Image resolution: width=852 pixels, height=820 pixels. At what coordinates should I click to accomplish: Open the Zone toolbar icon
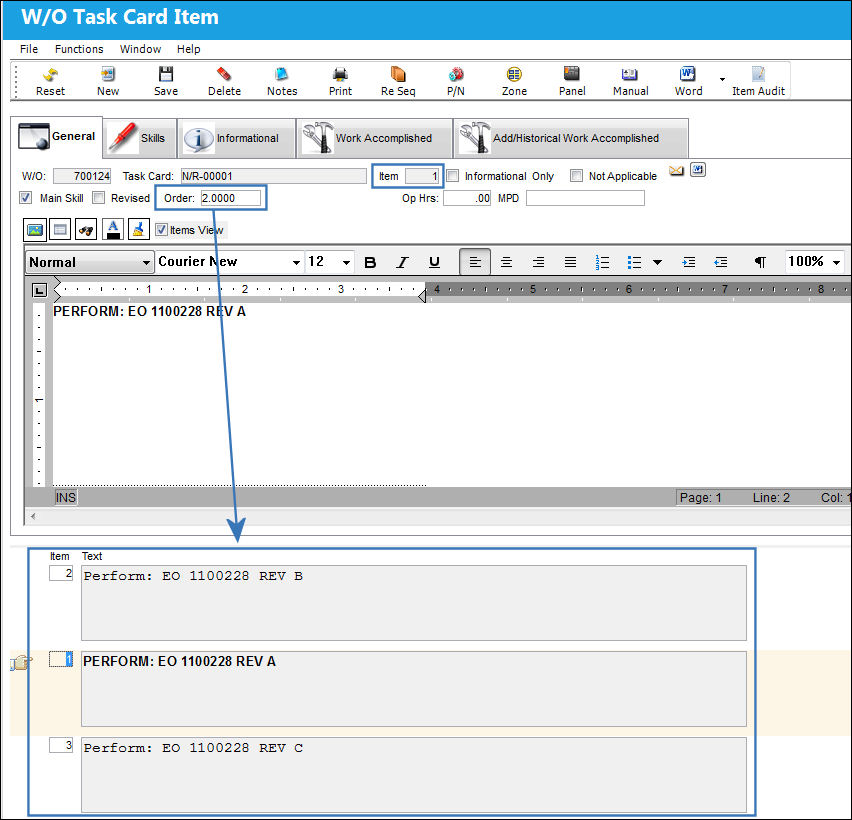[x=514, y=81]
